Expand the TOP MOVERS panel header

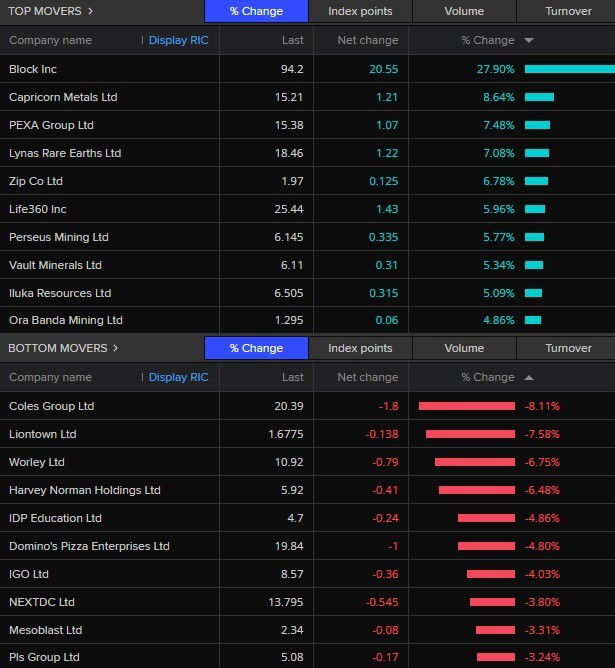pos(51,11)
